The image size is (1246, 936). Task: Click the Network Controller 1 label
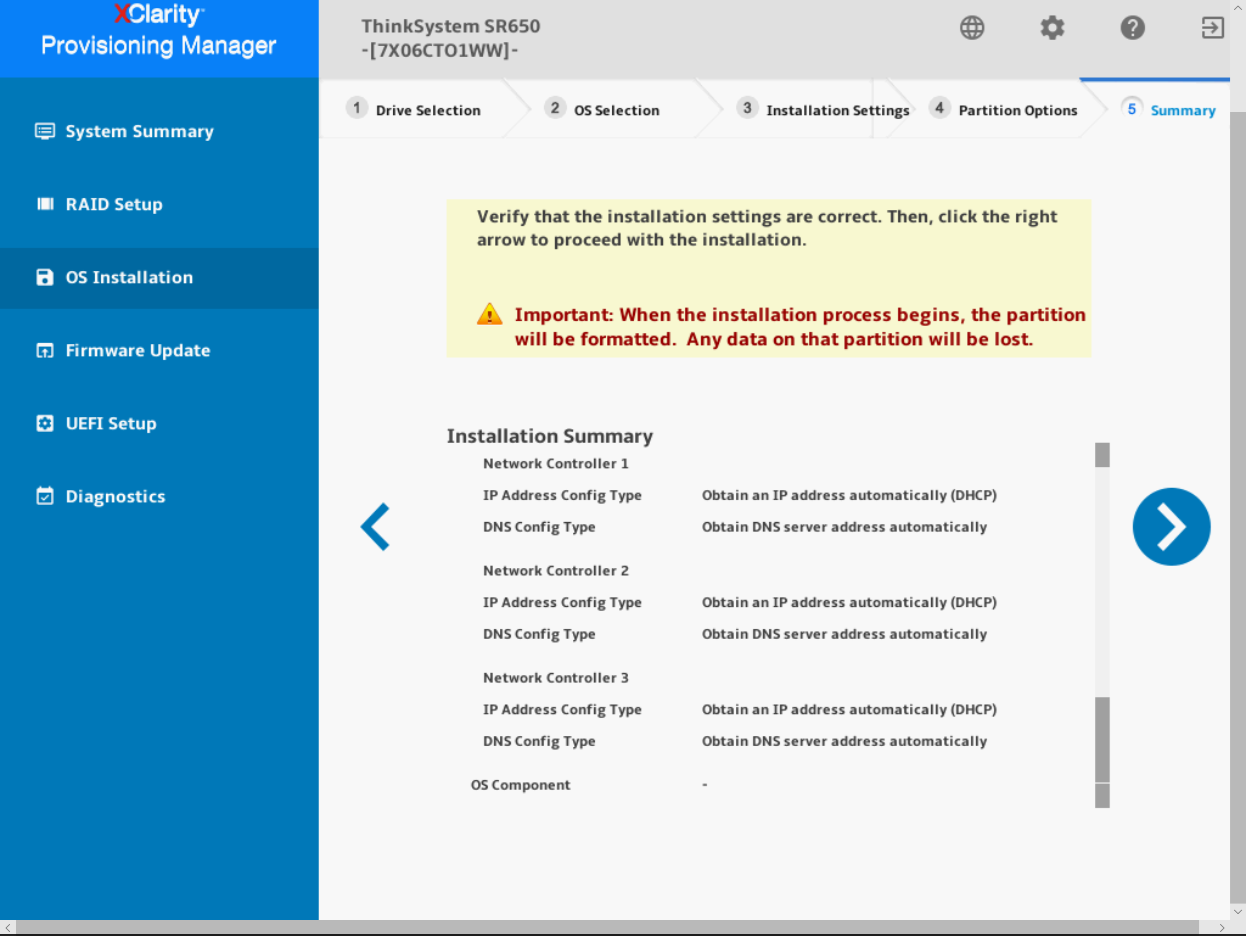555,463
